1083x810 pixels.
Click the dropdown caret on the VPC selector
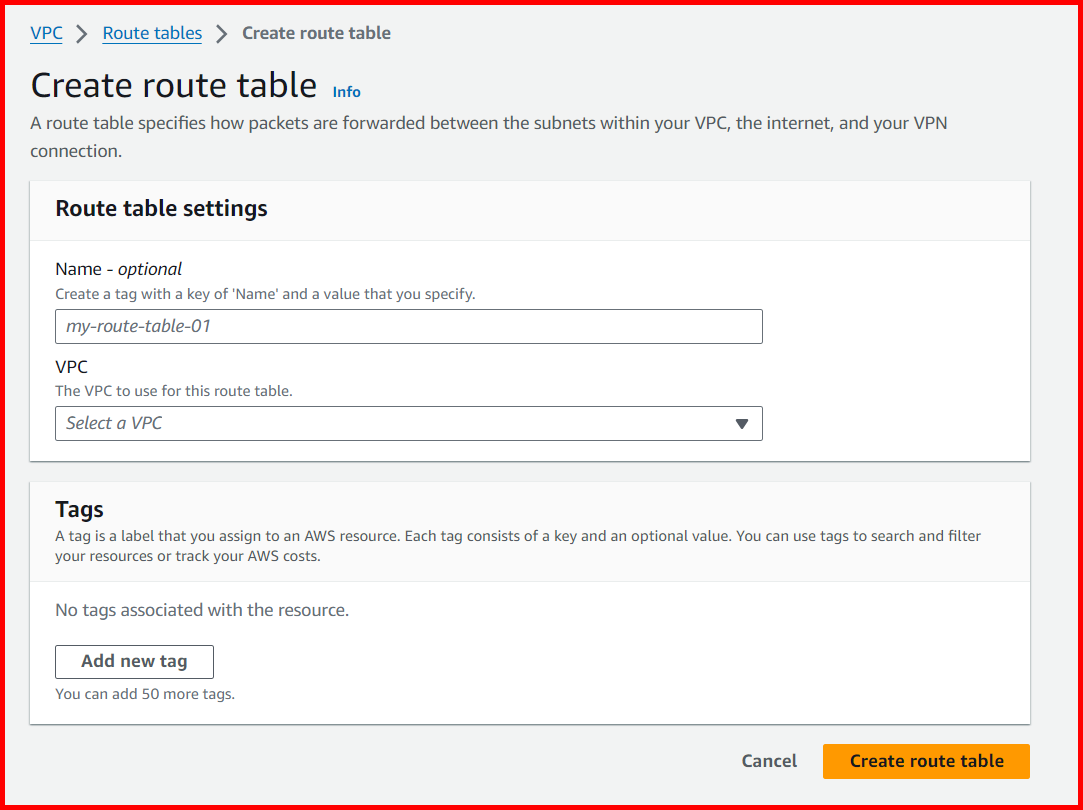coord(742,423)
